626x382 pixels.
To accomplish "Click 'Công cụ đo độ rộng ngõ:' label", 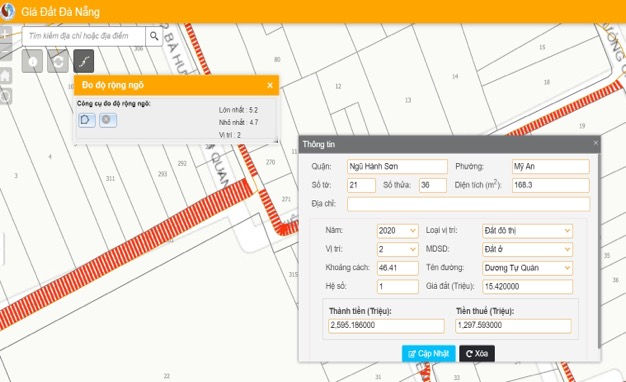I will click(114, 103).
